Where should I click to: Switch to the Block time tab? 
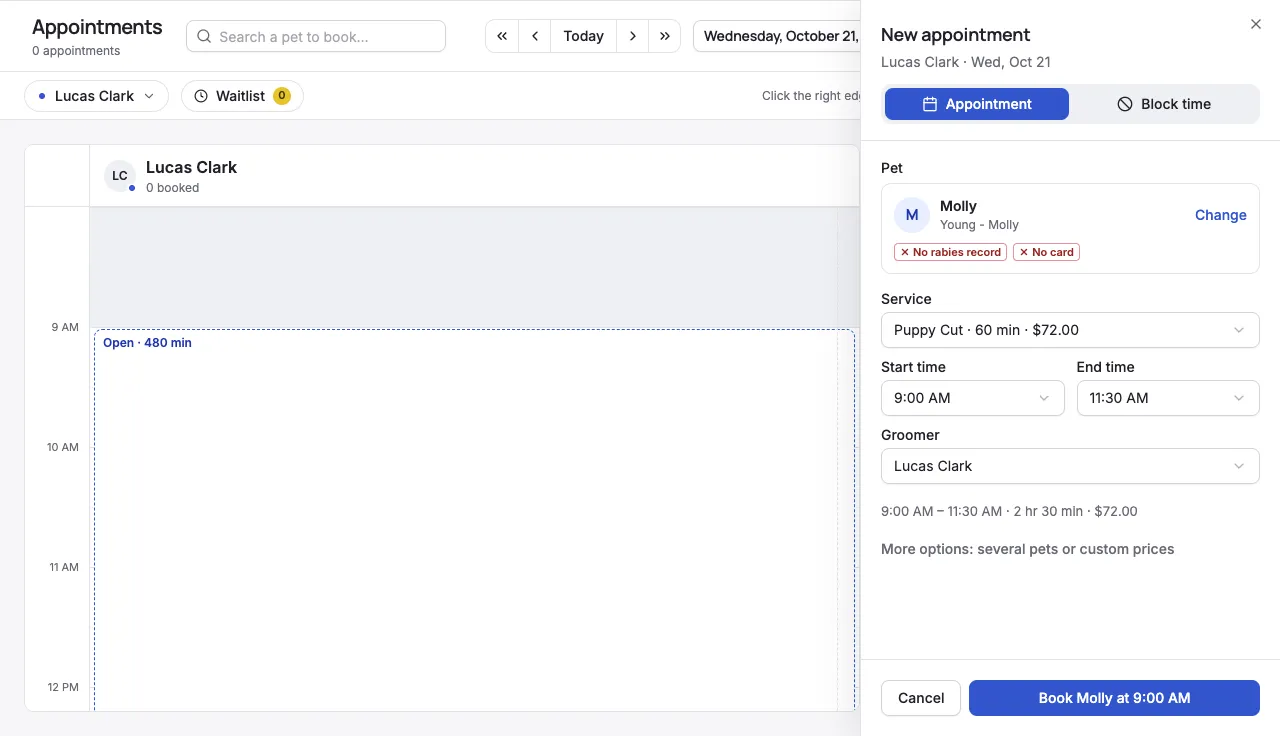click(x=1163, y=104)
